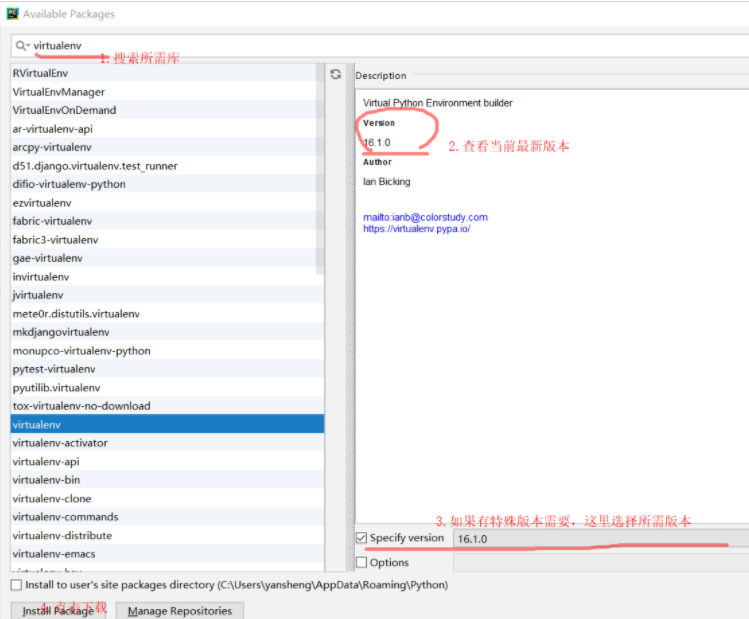Screen dimensions: 749x619
Task: Select gae-virtualenv in the list
Action: coord(163,258)
